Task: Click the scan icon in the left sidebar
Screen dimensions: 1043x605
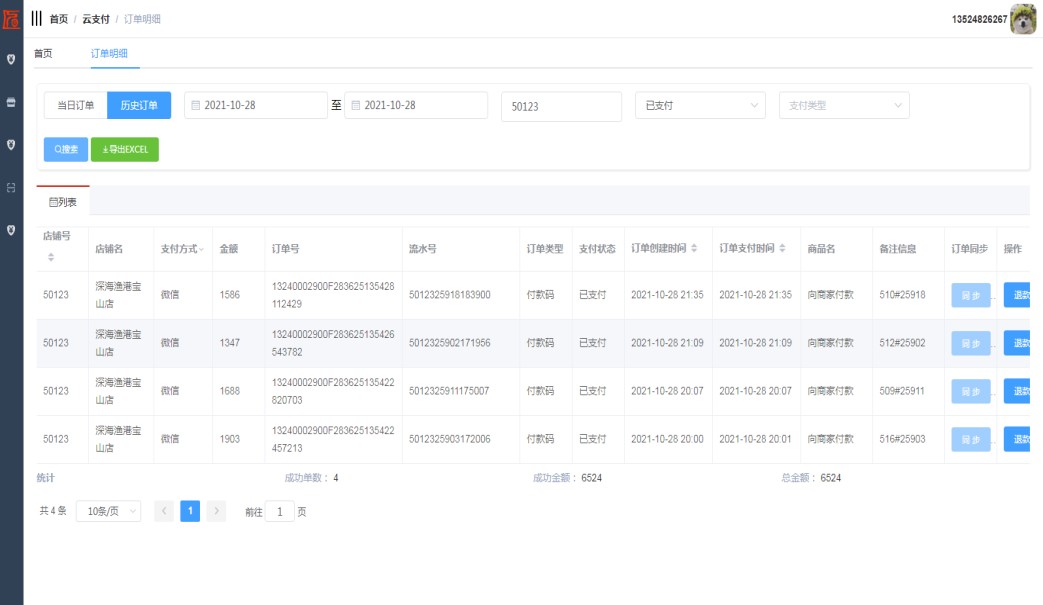Action: [11, 187]
